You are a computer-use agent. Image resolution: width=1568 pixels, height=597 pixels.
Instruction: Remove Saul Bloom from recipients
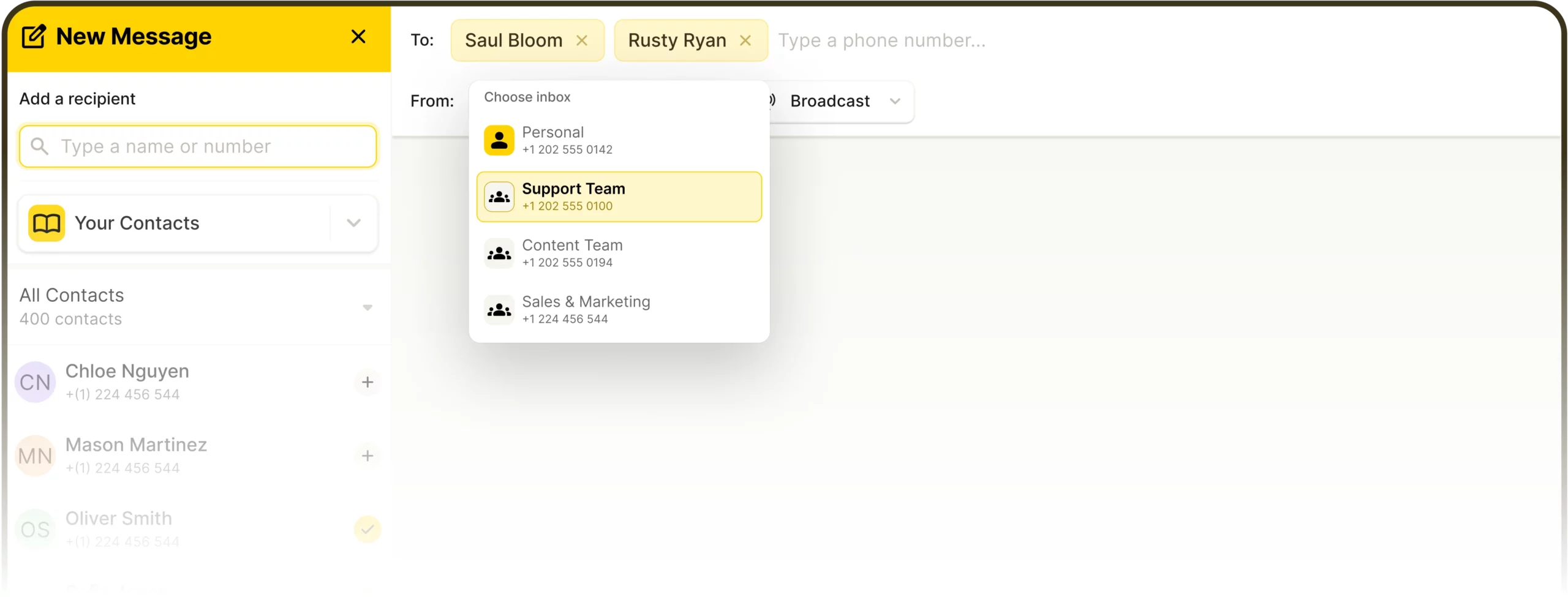(582, 40)
